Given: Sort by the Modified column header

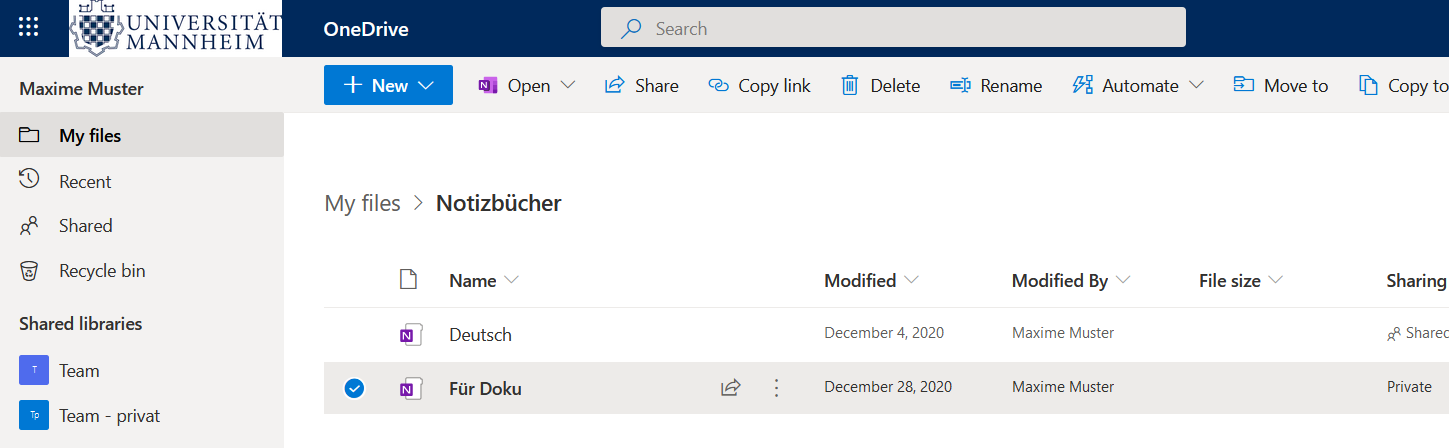Looking at the screenshot, I should pos(859,280).
